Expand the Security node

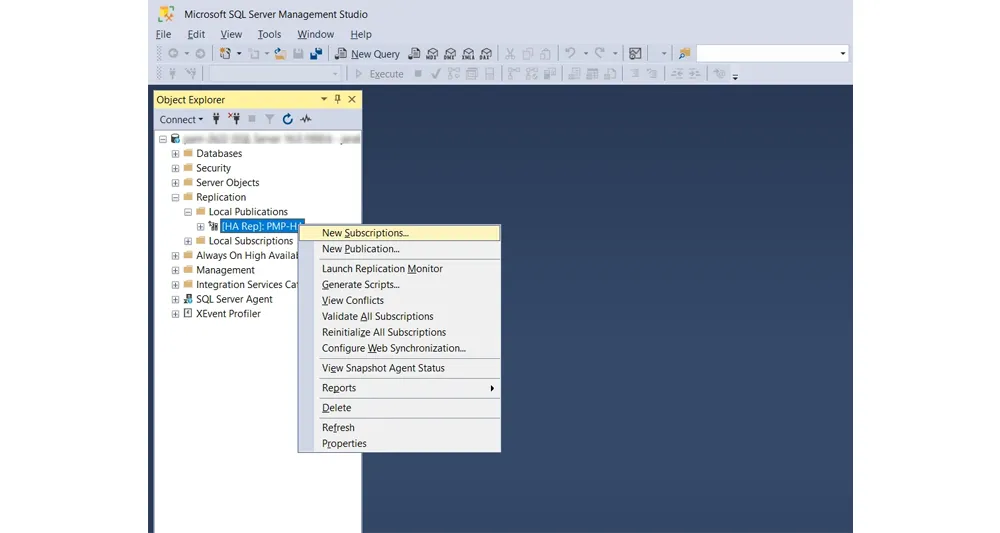point(175,168)
